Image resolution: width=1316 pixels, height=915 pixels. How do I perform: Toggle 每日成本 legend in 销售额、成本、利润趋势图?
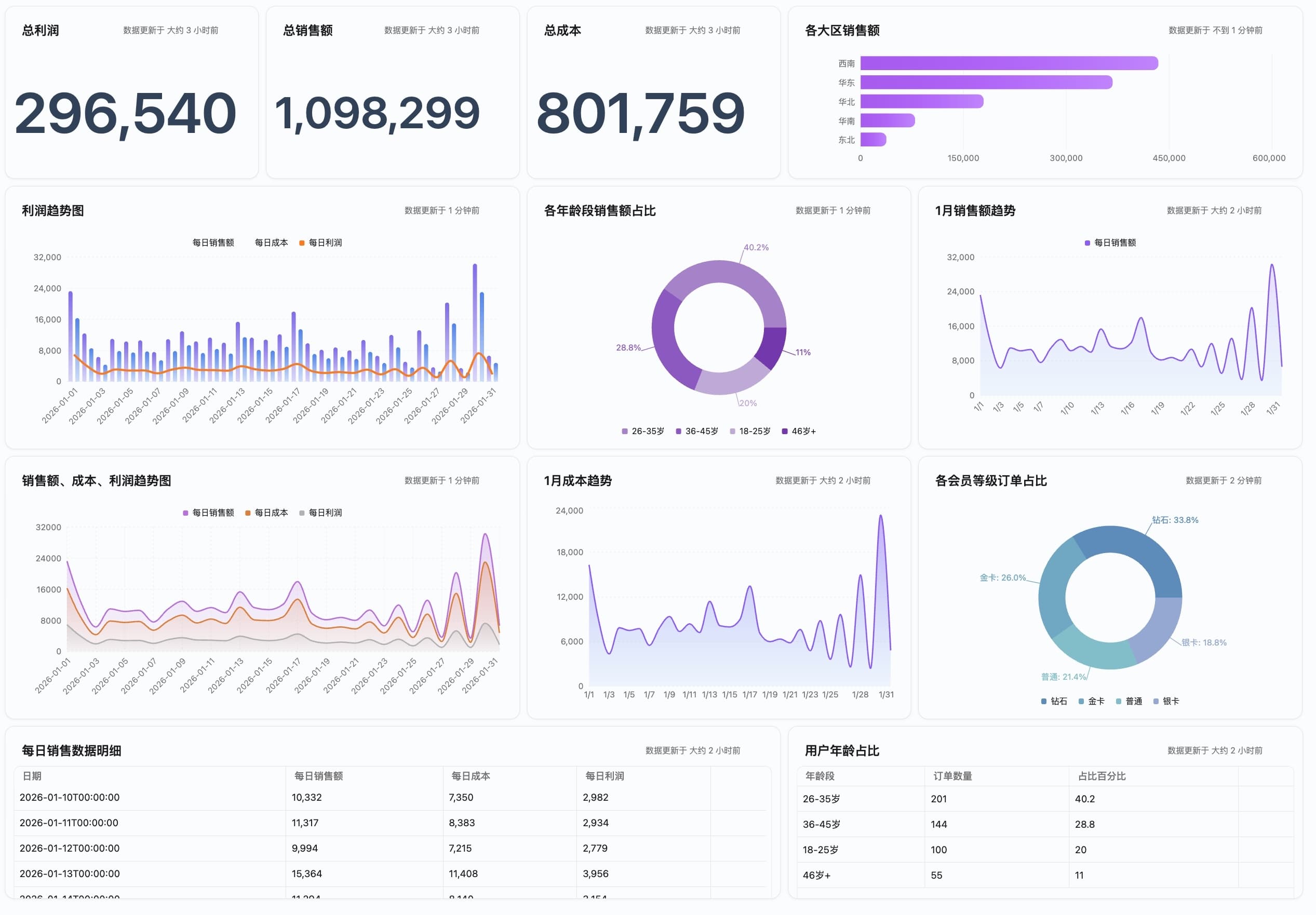pyautogui.click(x=266, y=512)
